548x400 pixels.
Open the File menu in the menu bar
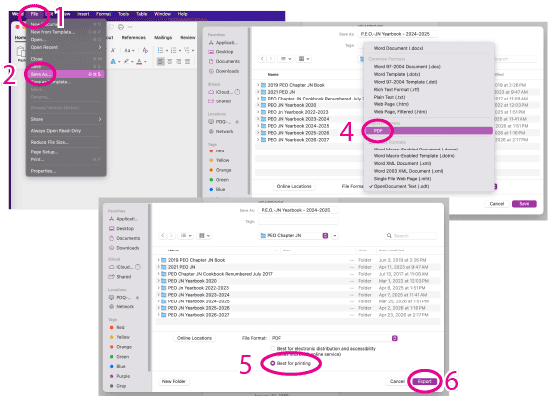pos(34,14)
